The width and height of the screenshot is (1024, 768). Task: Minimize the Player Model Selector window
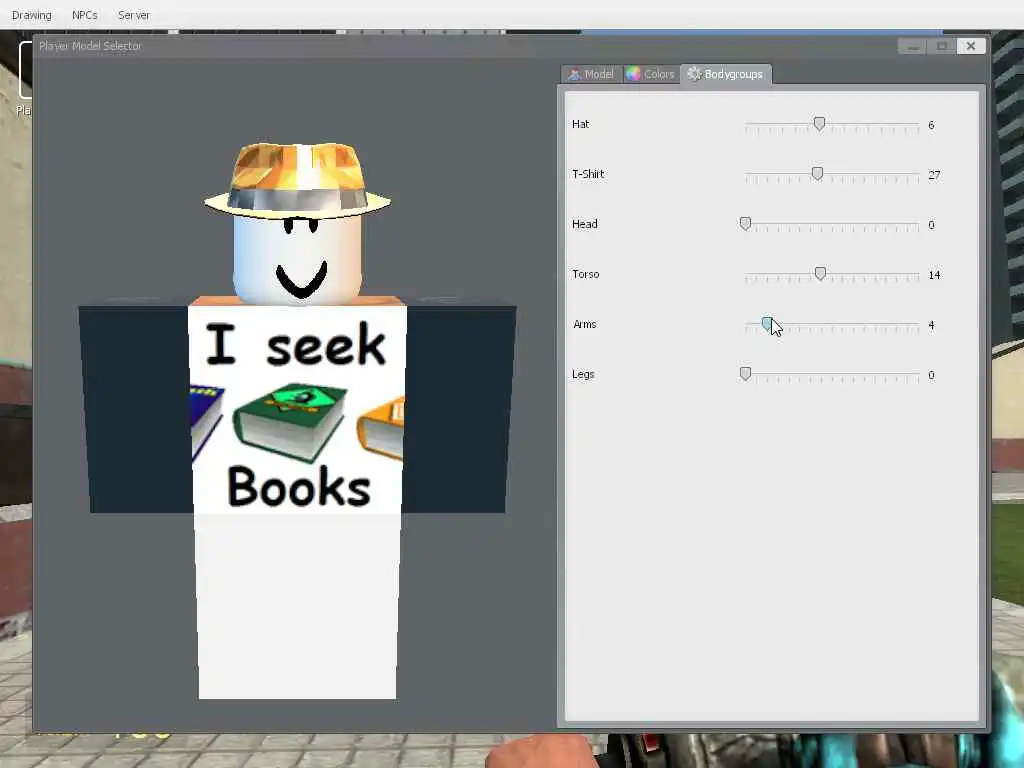click(912, 46)
